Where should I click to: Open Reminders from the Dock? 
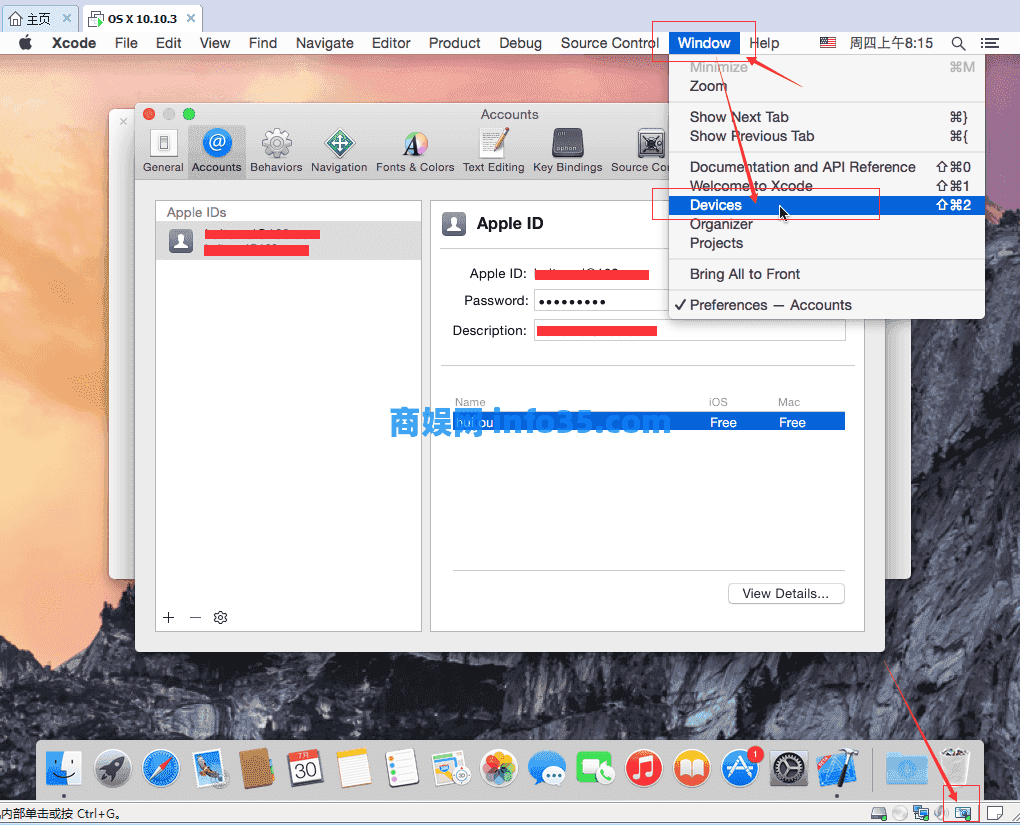401,768
